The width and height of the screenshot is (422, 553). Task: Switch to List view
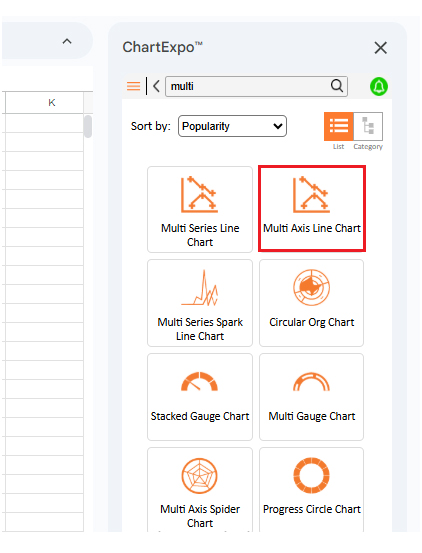point(338,127)
